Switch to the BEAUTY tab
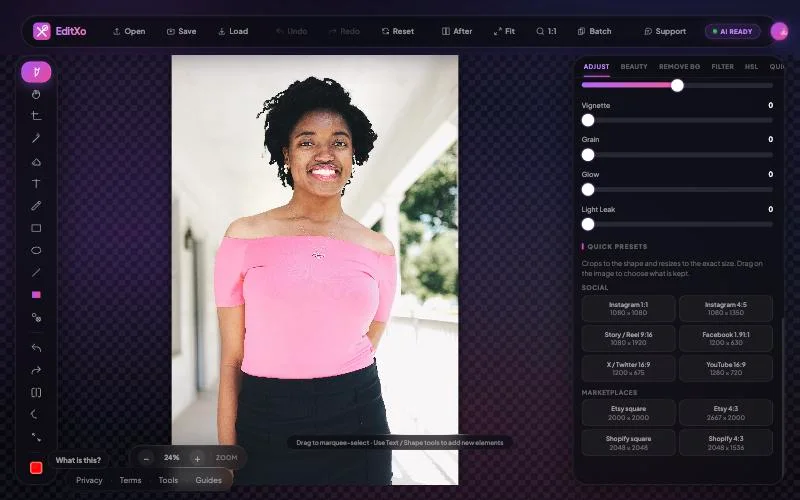 pos(634,67)
